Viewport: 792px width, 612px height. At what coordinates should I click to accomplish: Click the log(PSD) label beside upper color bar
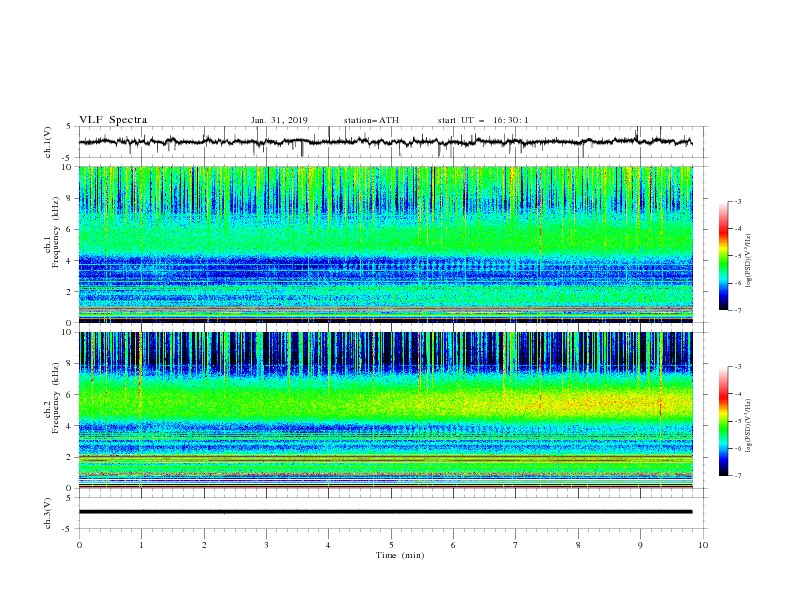[749, 261]
